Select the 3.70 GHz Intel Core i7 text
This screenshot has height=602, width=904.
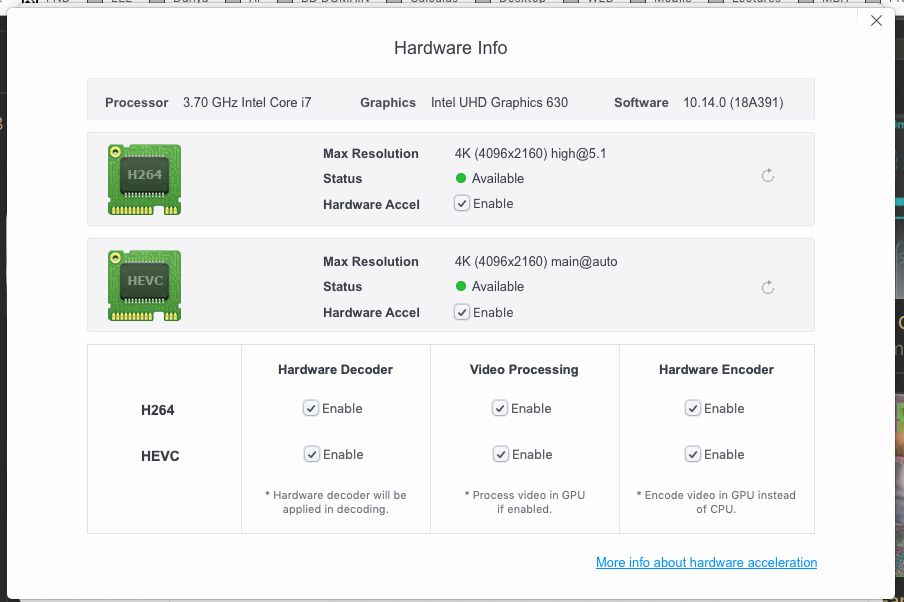pos(247,103)
